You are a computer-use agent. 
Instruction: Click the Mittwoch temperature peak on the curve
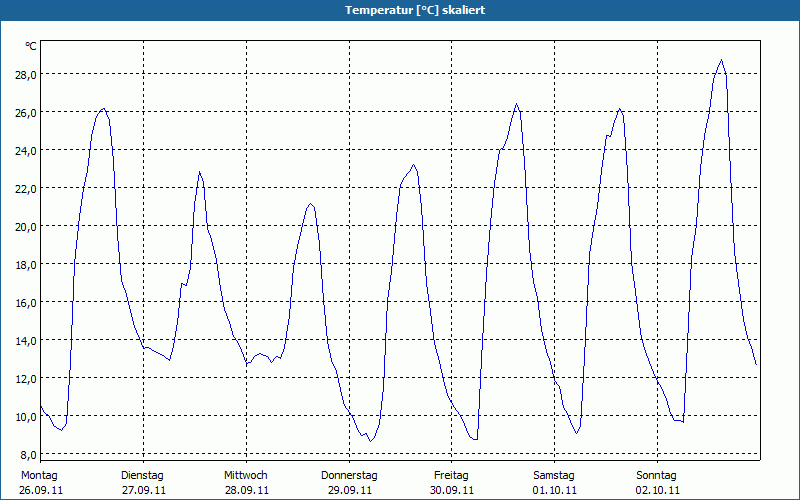click(310, 204)
